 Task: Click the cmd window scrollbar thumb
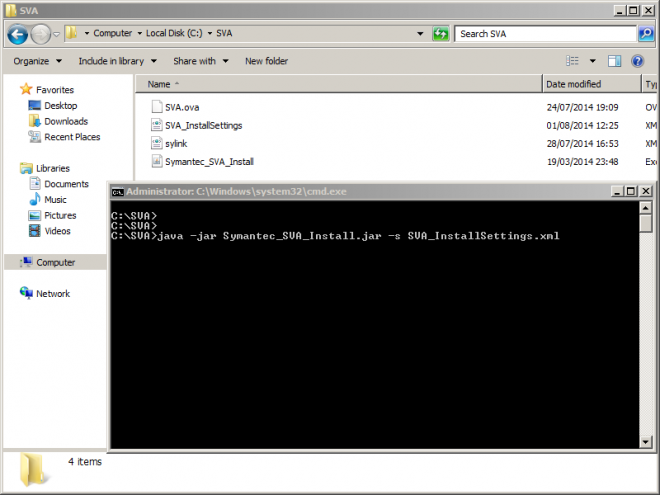click(646, 223)
